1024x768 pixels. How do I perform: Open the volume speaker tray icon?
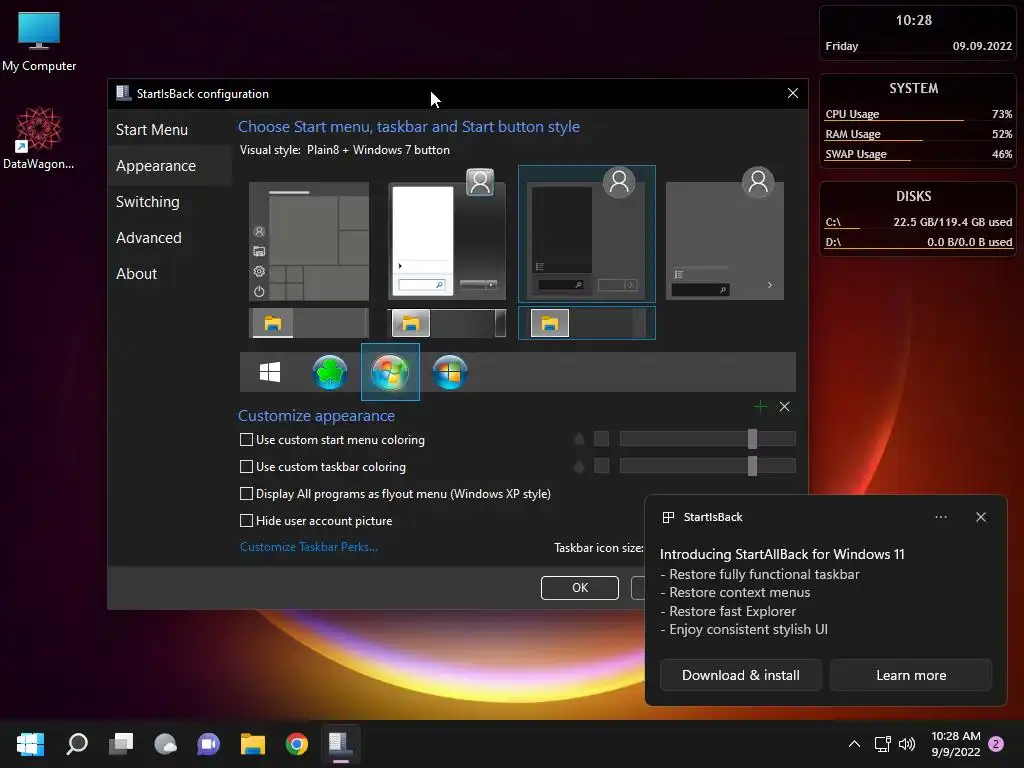(x=906, y=744)
